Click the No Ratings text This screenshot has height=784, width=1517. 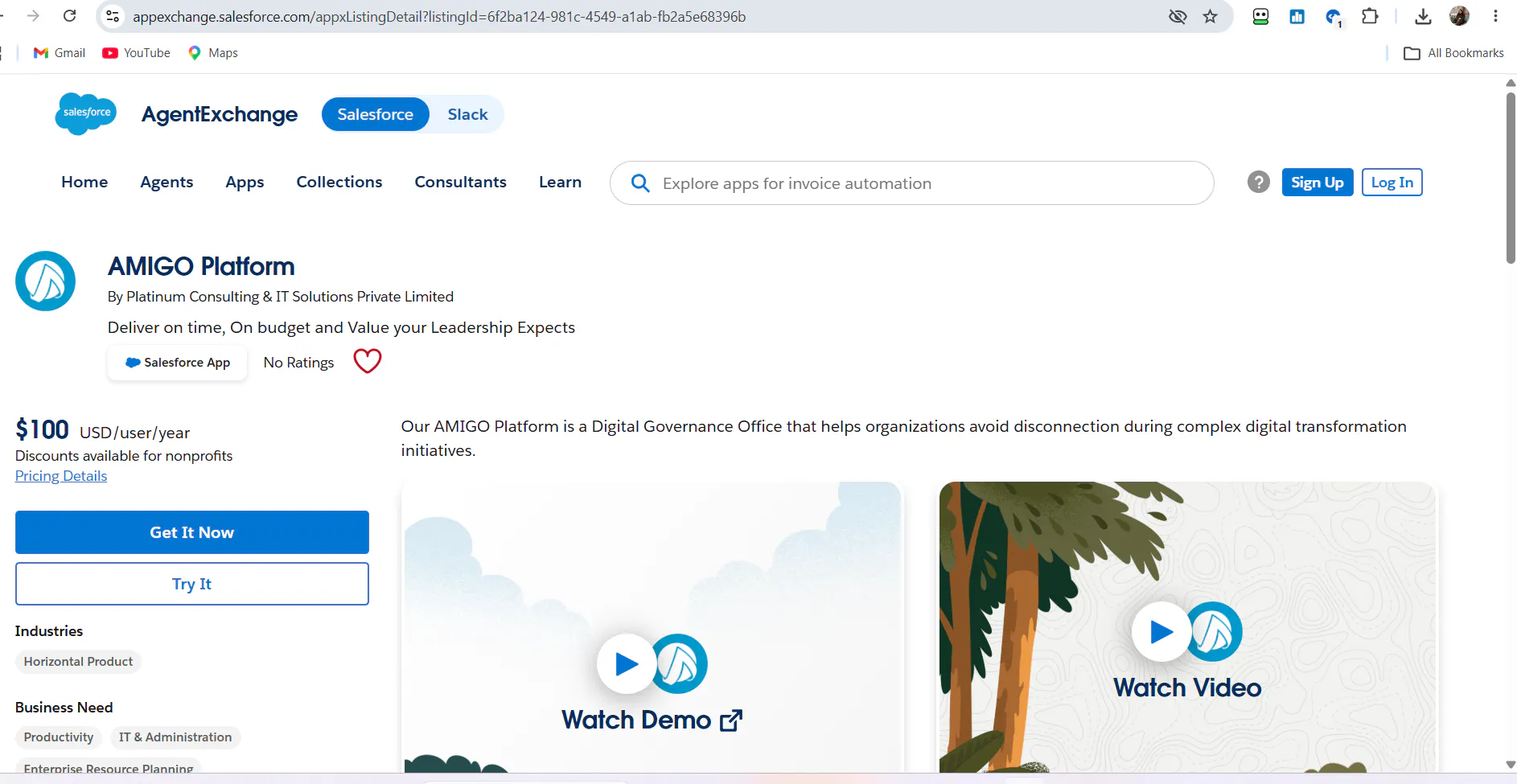point(298,363)
